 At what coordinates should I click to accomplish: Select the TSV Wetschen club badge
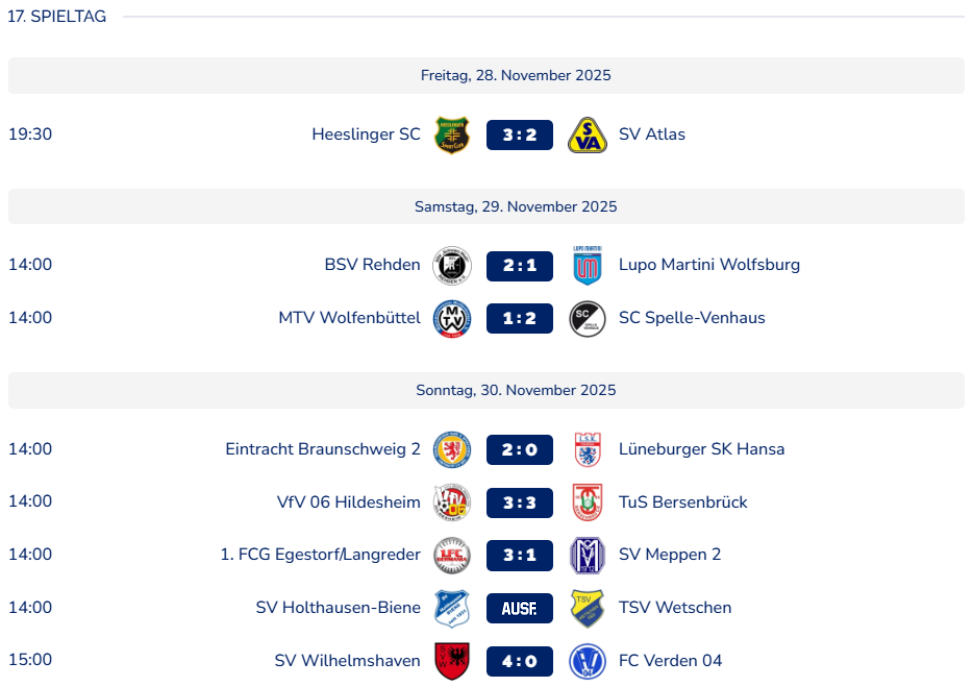click(x=587, y=608)
